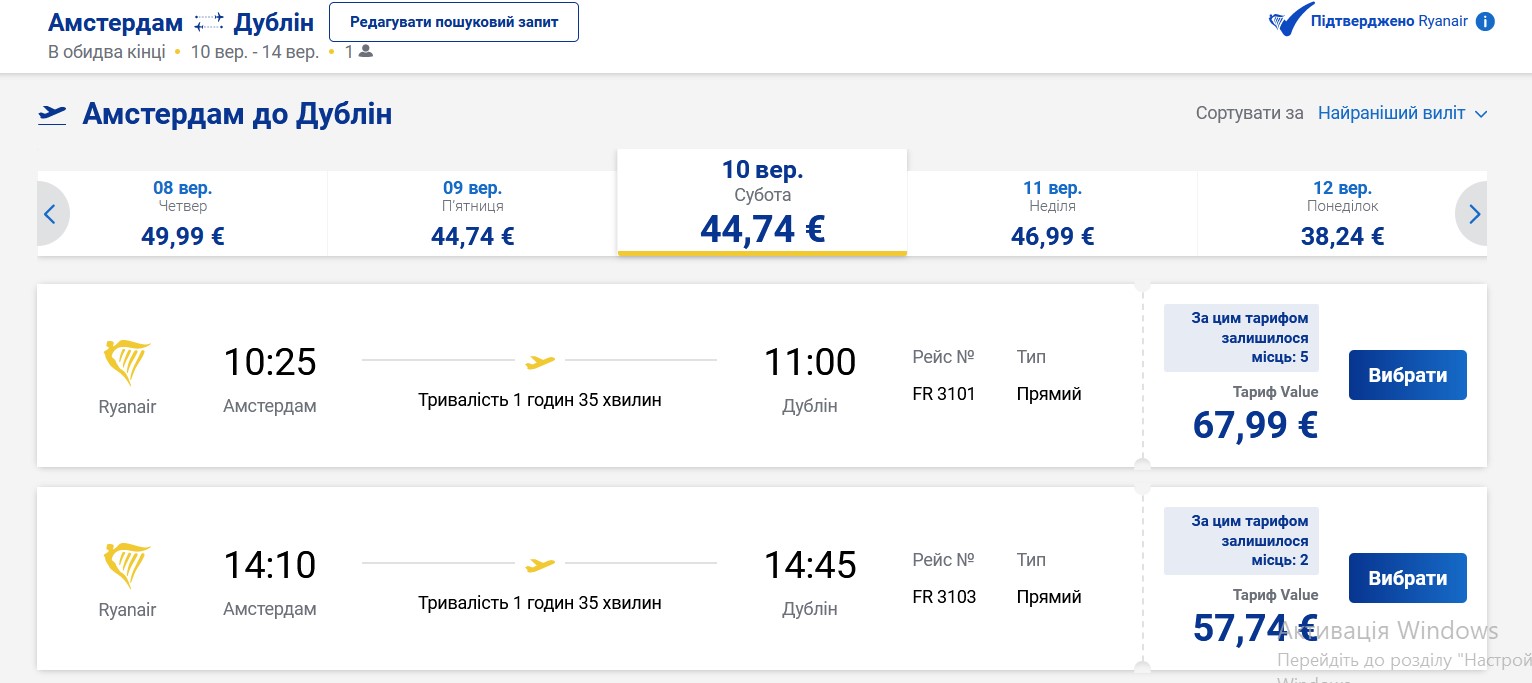Click the selected 10 вер. Субота date card

[762, 203]
